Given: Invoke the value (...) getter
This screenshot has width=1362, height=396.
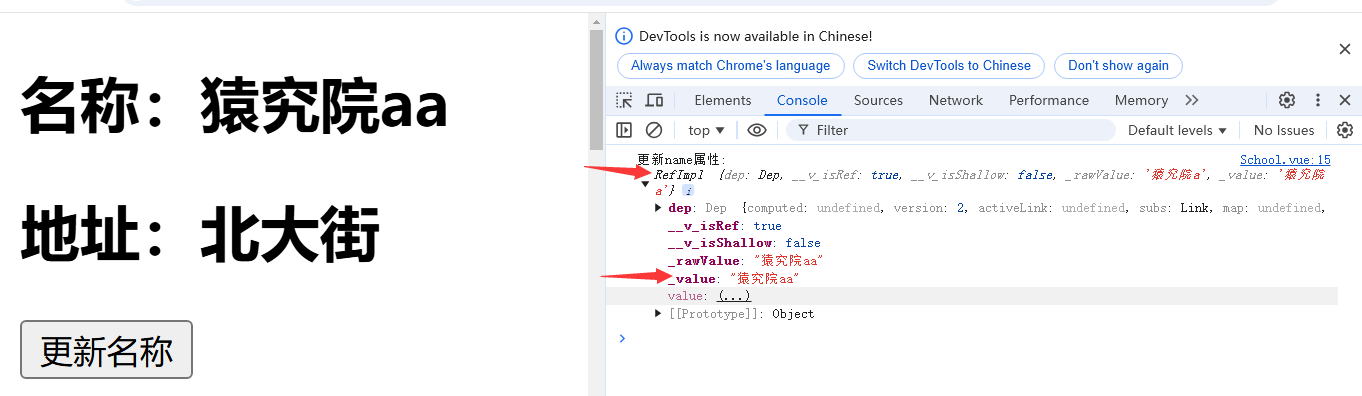Looking at the screenshot, I should [734, 296].
